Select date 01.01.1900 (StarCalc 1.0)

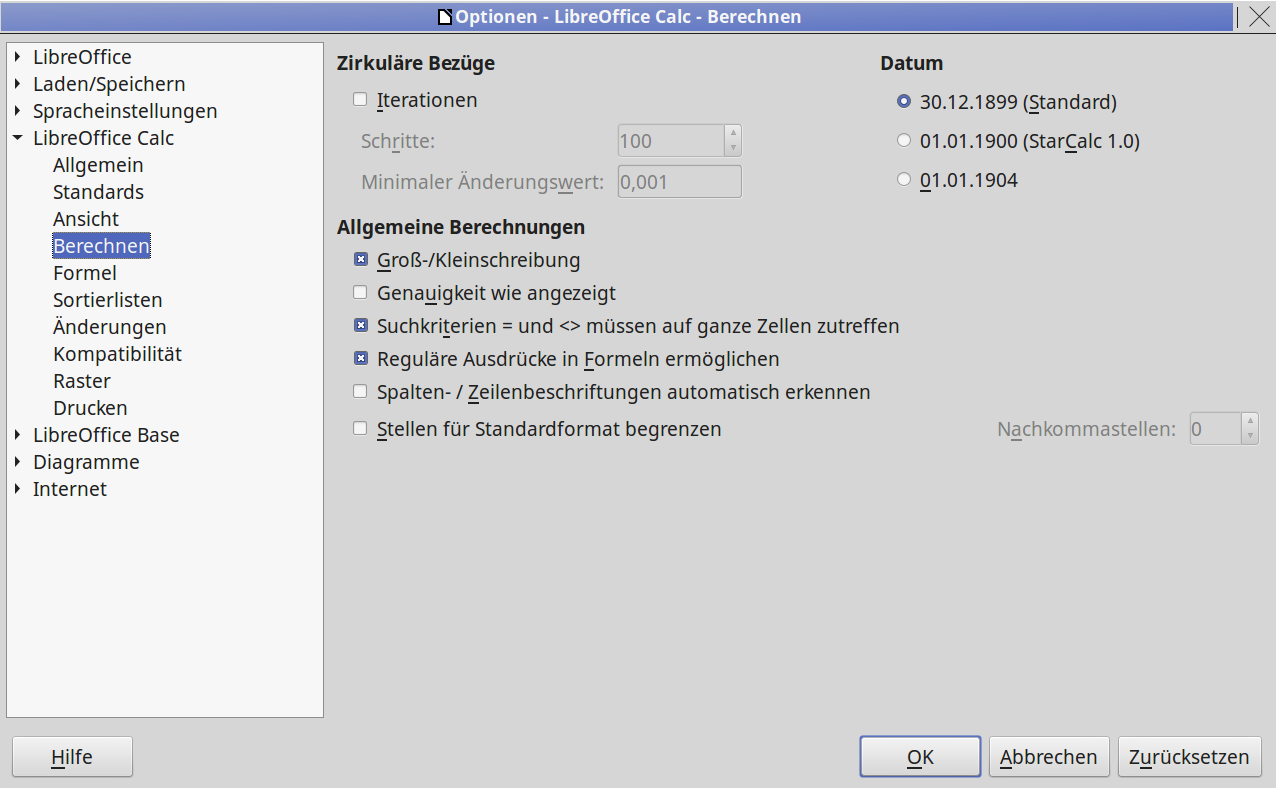click(904, 141)
